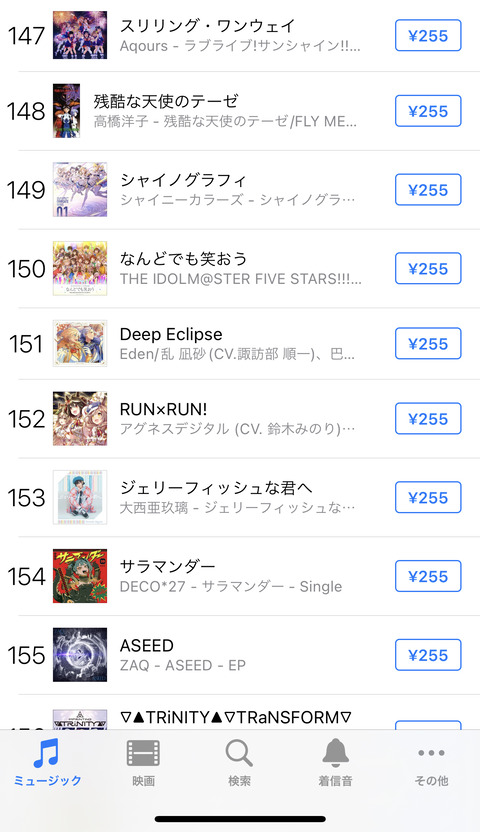Open the ASEED album cover thumbnail

click(80, 655)
